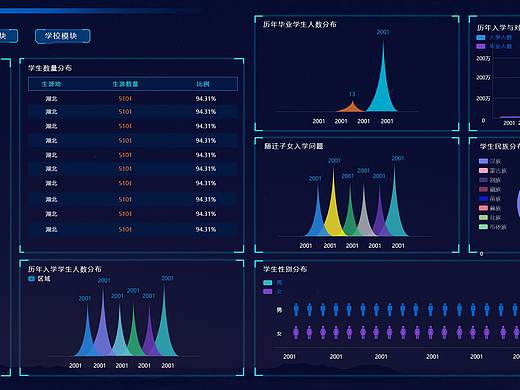
Task: Sort by the 生源地 column header
Action: pos(51,84)
